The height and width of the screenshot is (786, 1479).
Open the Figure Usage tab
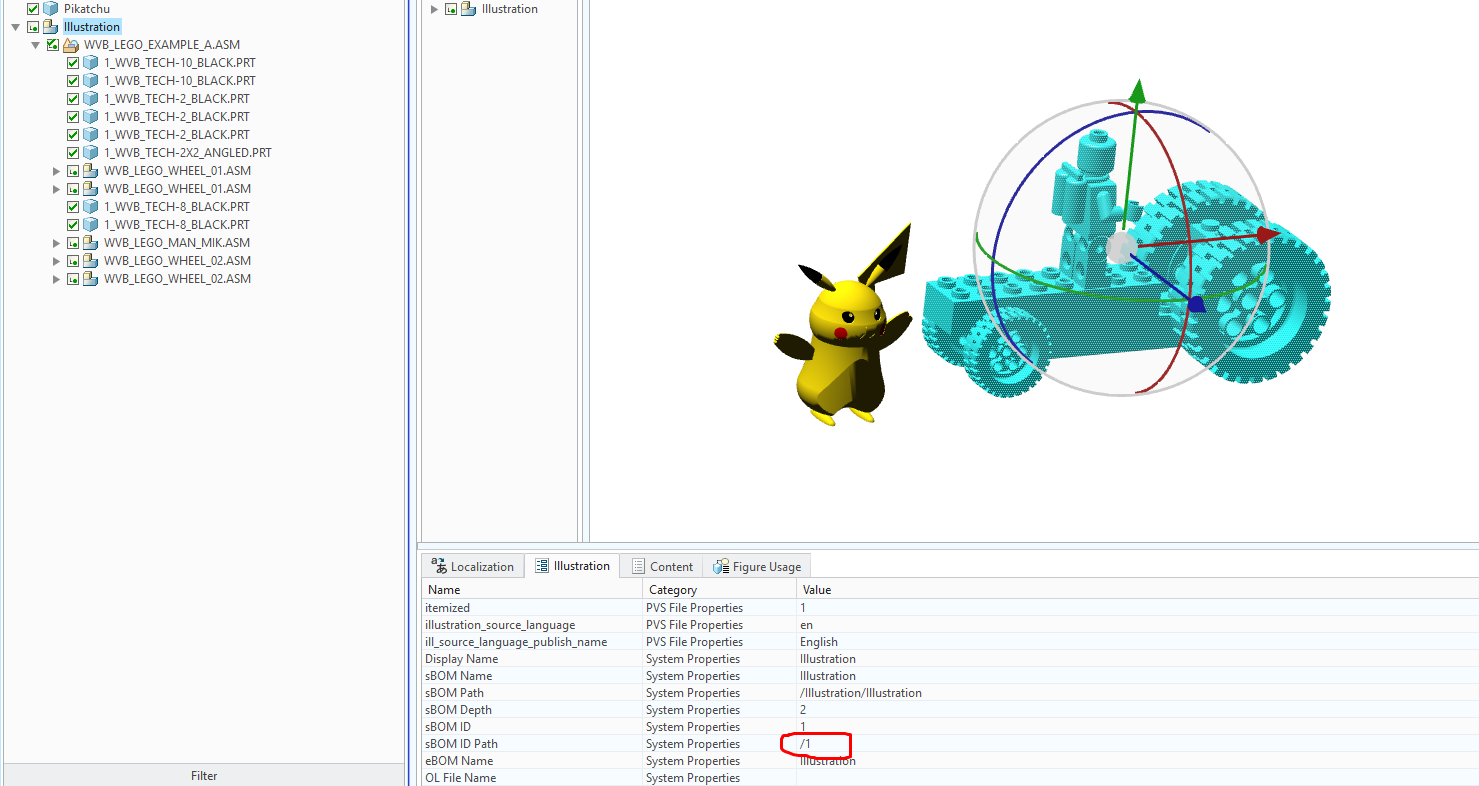click(757, 566)
